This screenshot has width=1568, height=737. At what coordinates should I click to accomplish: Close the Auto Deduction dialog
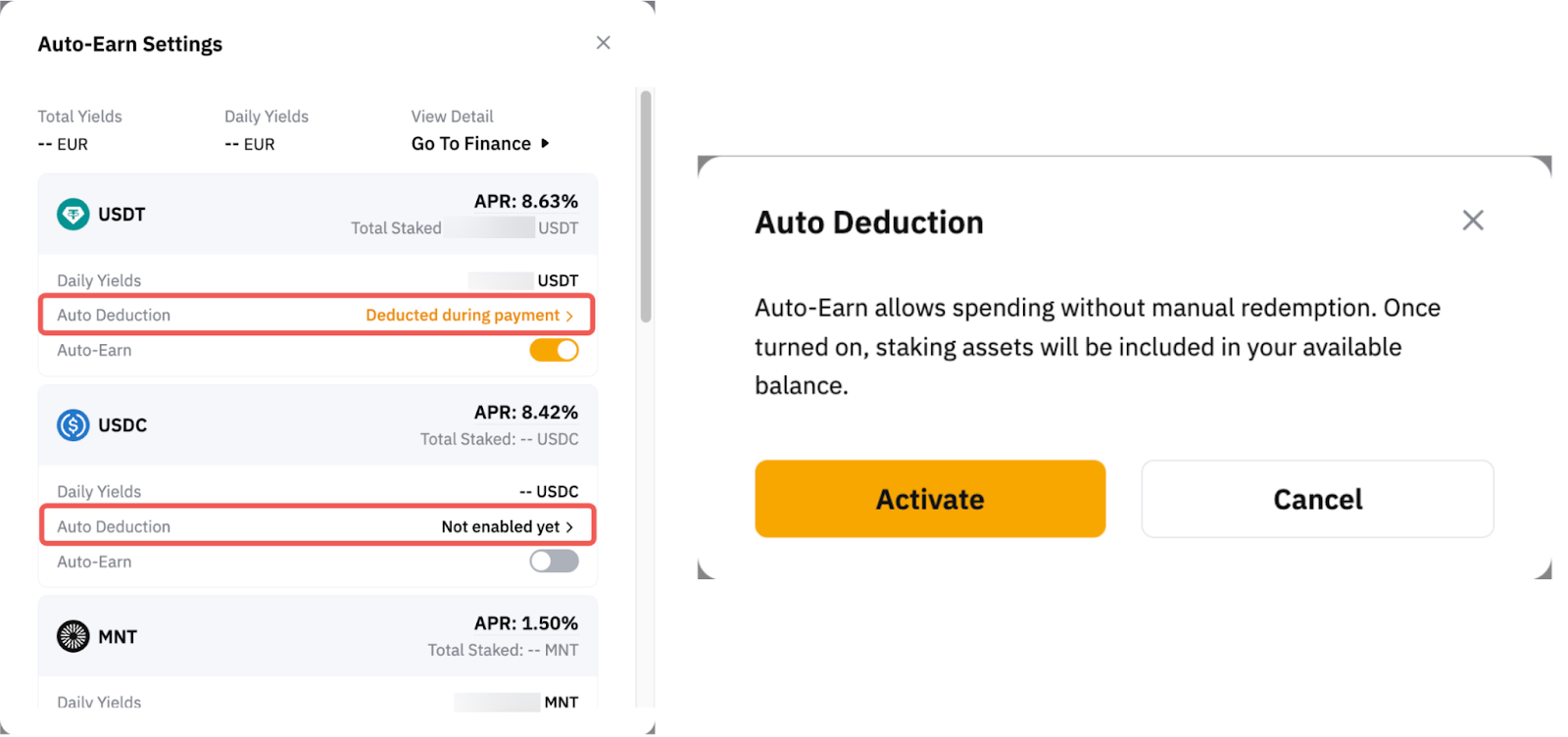click(1472, 221)
